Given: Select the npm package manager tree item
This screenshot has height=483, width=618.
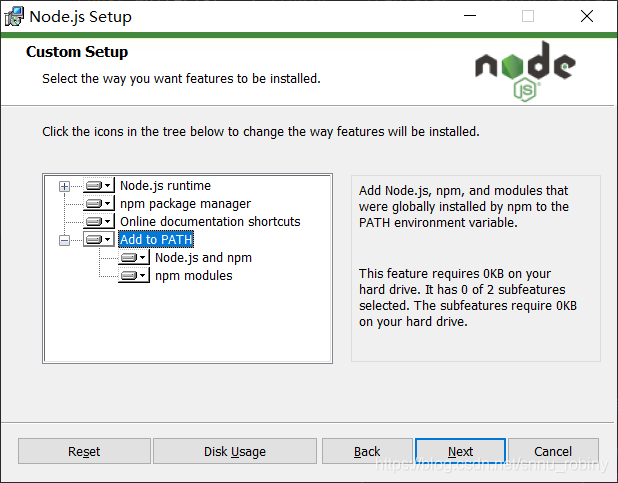Looking at the screenshot, I should coord(185,204).
